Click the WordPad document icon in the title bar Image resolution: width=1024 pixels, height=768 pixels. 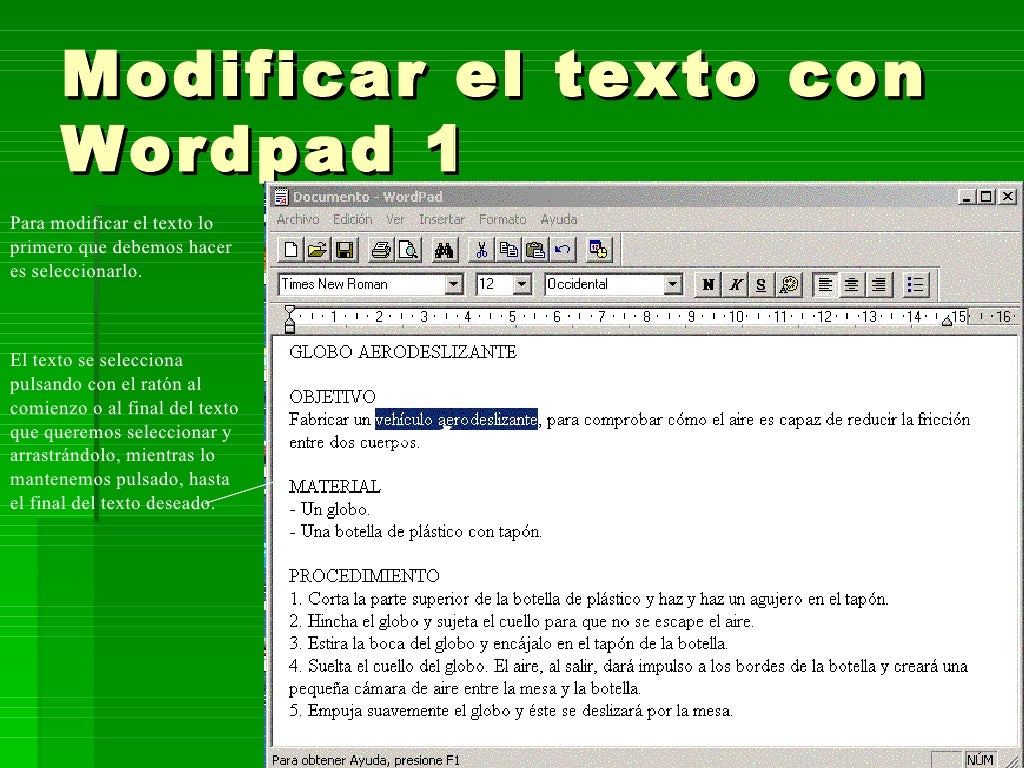(x=281, y=197)
